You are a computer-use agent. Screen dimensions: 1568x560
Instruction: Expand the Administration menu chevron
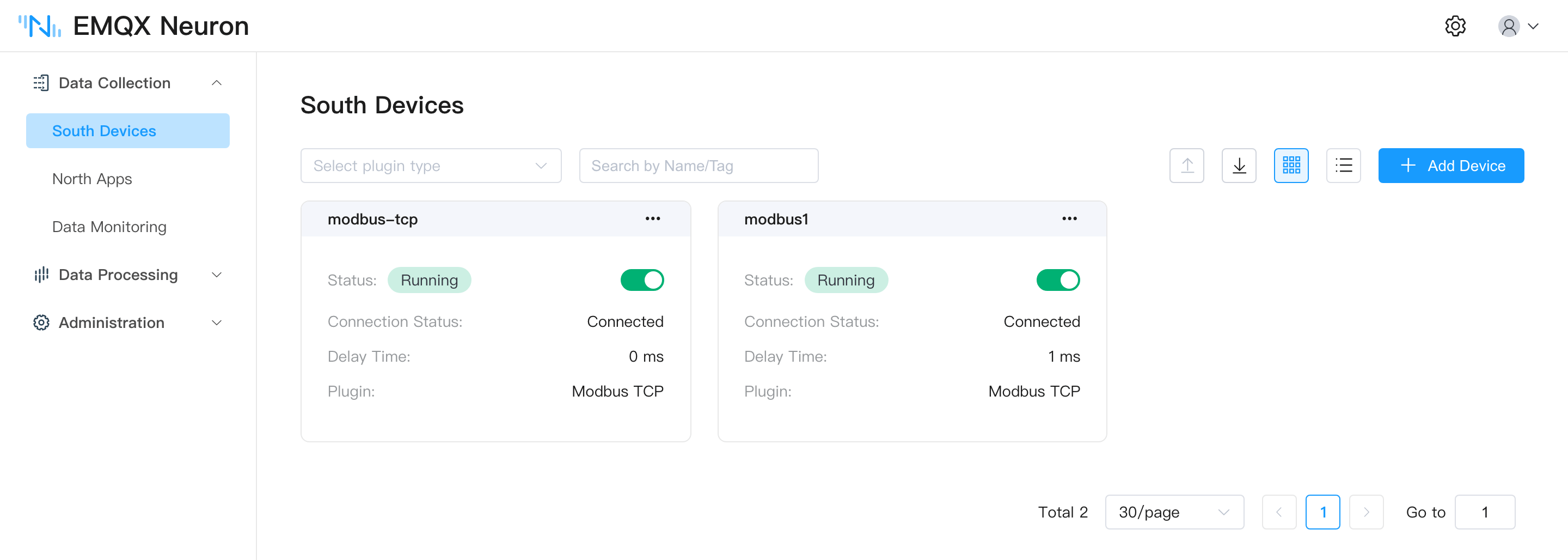tap(217, 322)
